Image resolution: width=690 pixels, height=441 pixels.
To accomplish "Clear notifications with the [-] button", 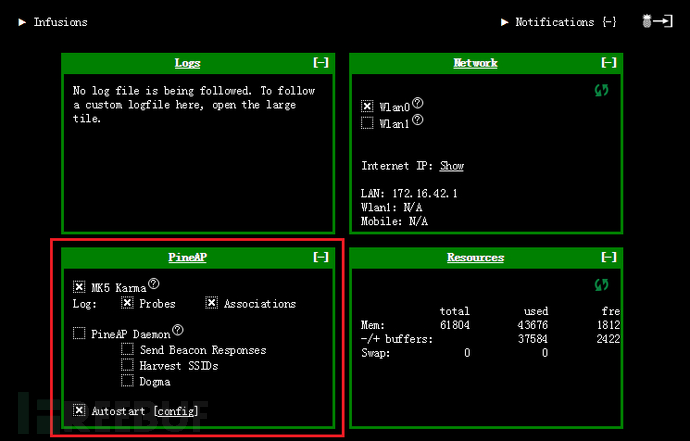I will (x=609, y=22).
